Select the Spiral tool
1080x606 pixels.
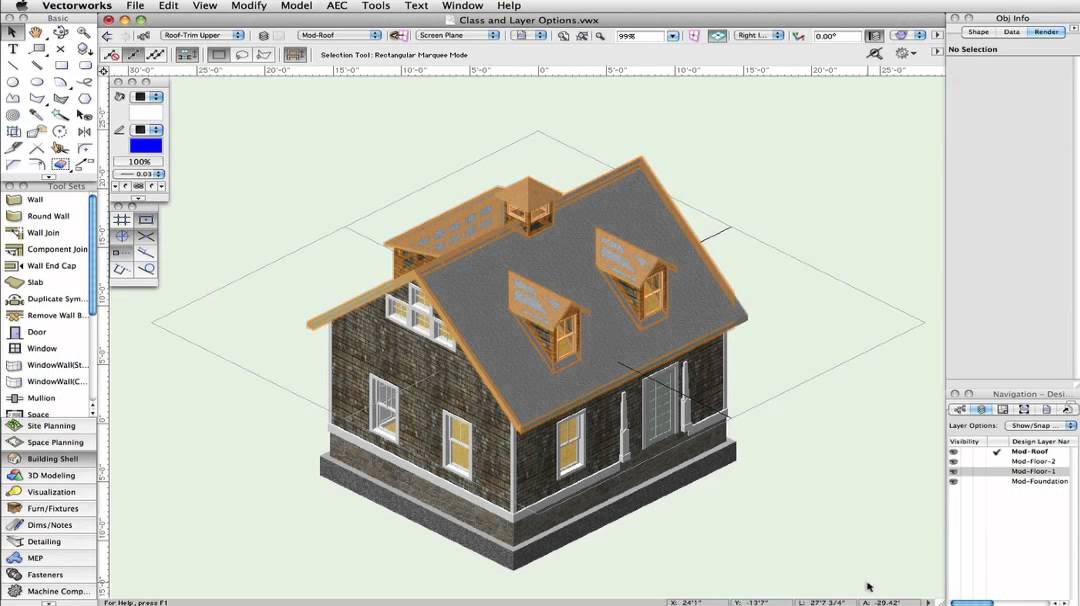click(x=12, y=115)
